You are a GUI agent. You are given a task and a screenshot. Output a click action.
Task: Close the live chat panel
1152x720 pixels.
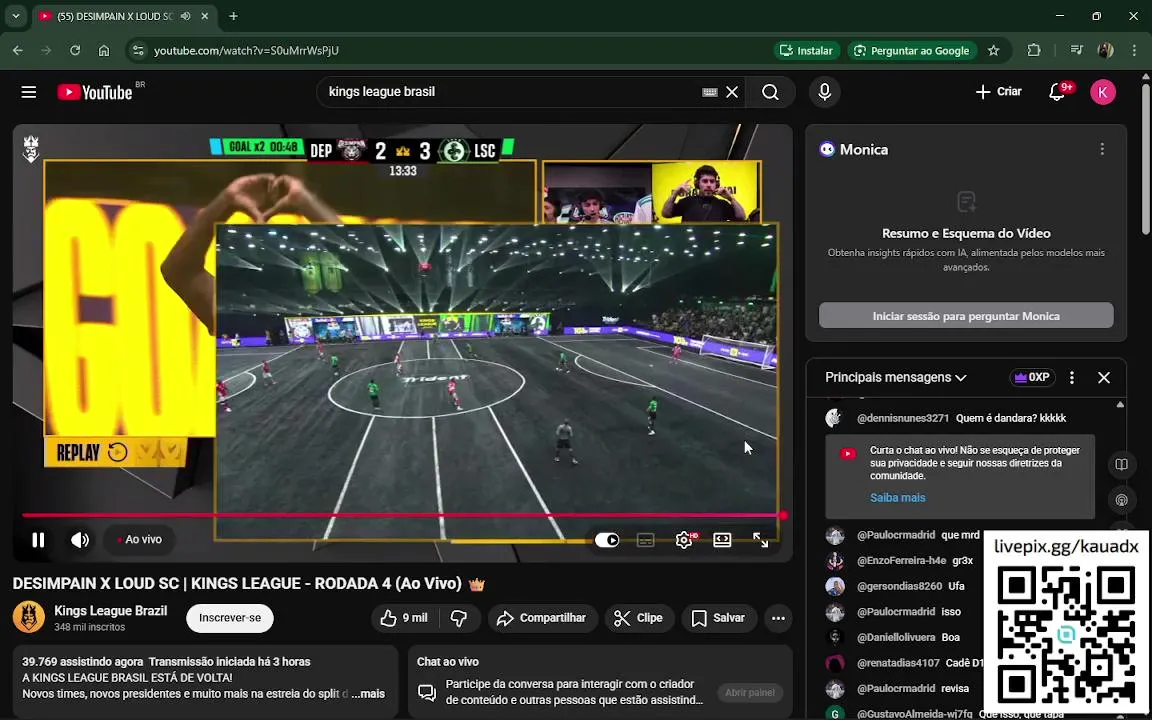[x=1104, y=377]
